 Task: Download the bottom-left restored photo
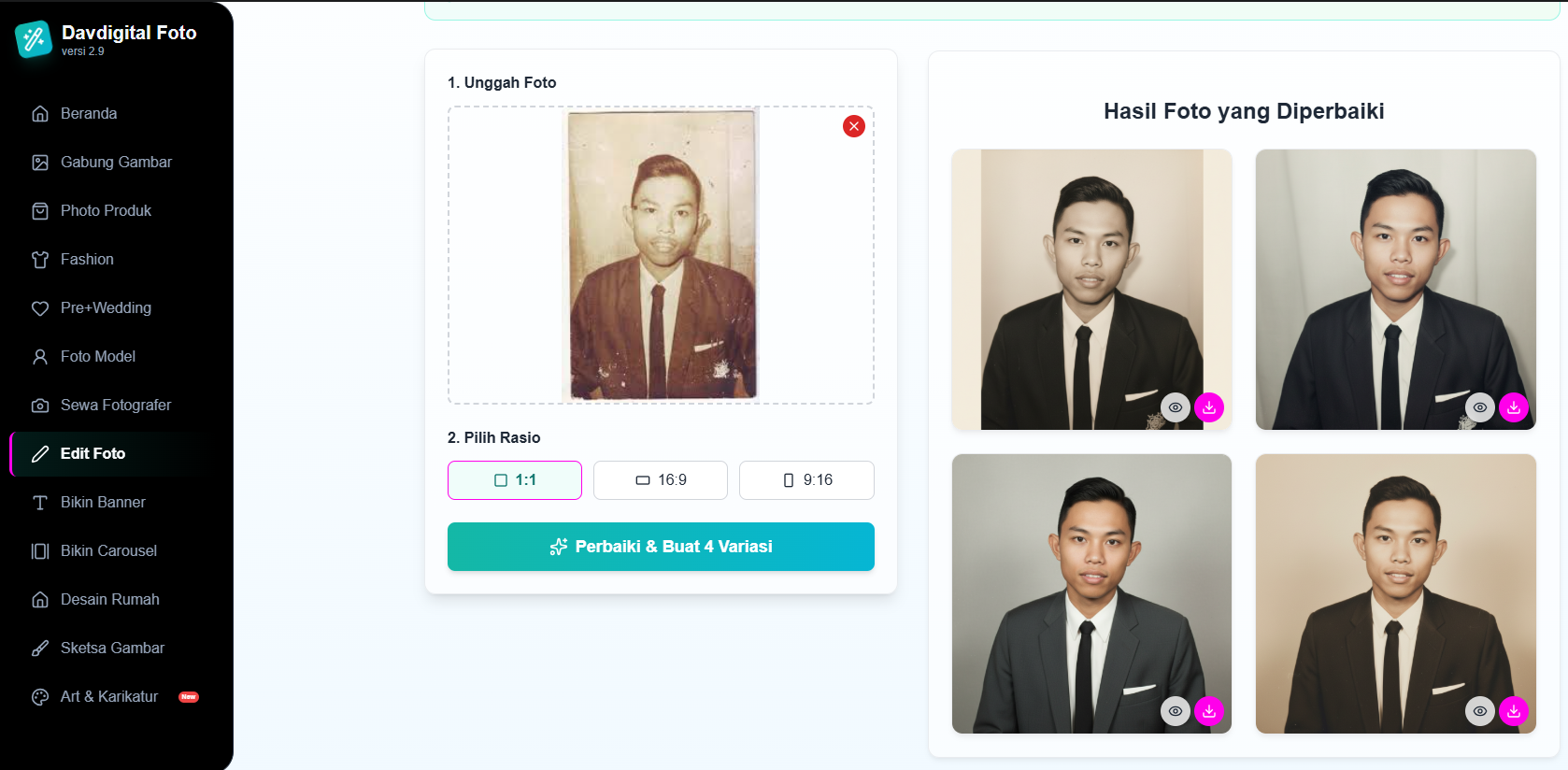(1209, 711)
